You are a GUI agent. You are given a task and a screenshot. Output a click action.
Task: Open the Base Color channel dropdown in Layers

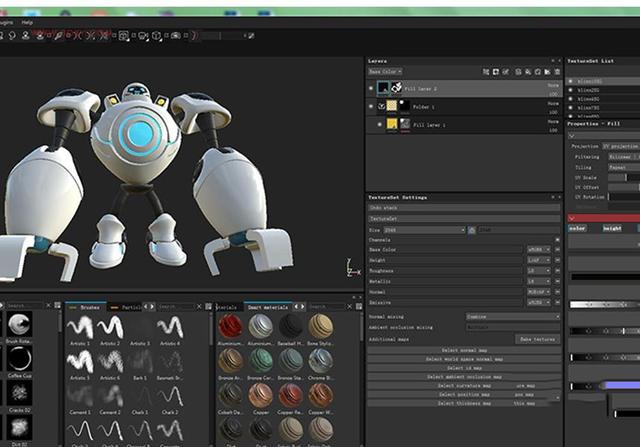pyautogui.click(x=385, y=71)
